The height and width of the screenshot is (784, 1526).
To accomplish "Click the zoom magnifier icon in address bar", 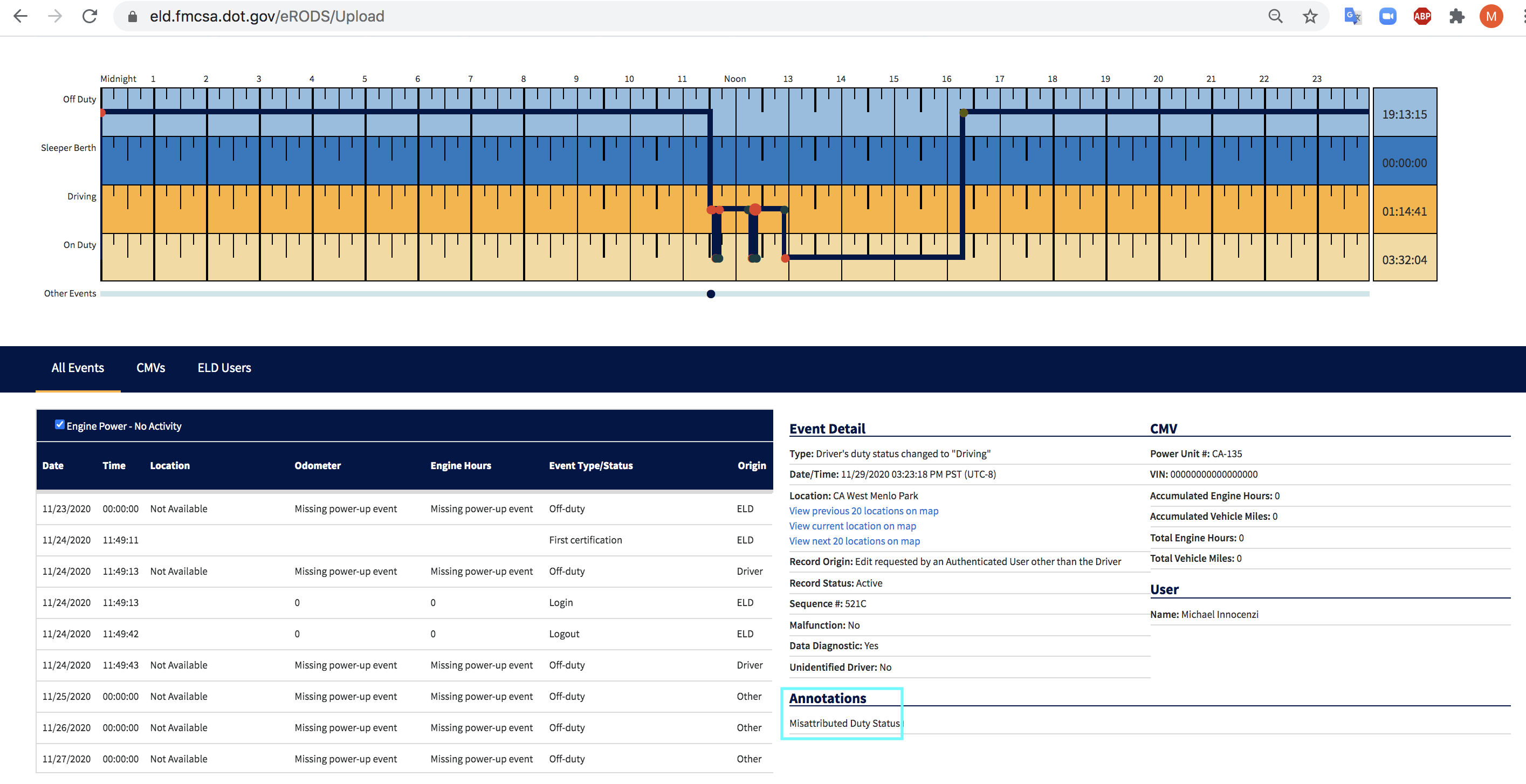I will [1275, 17].
